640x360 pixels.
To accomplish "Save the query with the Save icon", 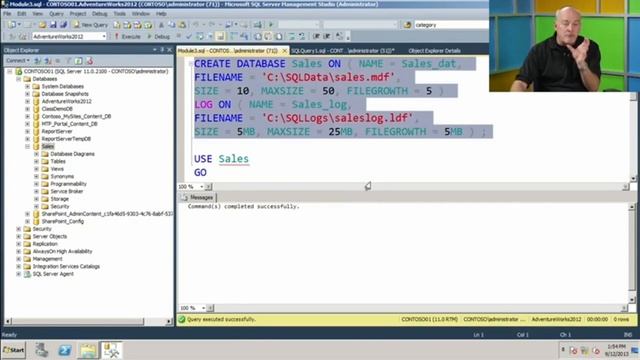I will (x=53, y=25).
